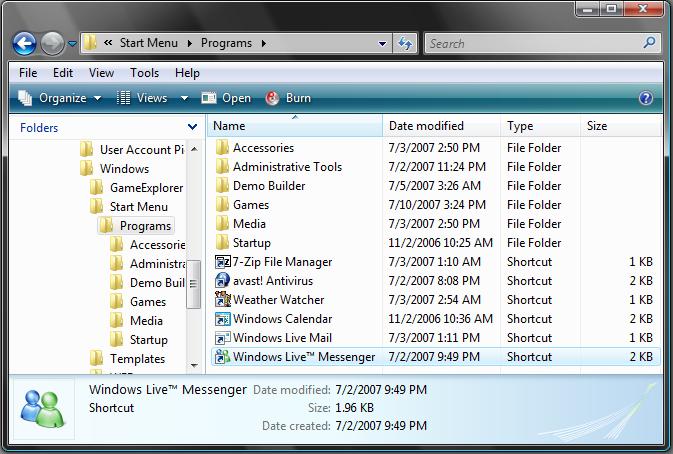Sort by the Type column header
Viewport: 673px width, 454px height.
[540, 126]
